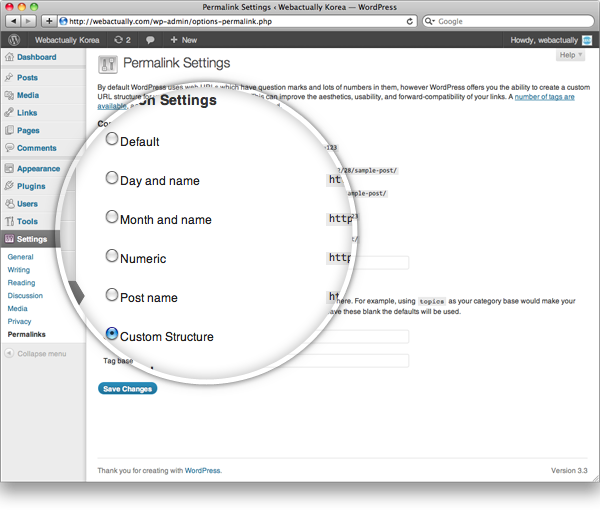Click the Dashboard home icon
The image size is (600, 510).
[9, 57]
